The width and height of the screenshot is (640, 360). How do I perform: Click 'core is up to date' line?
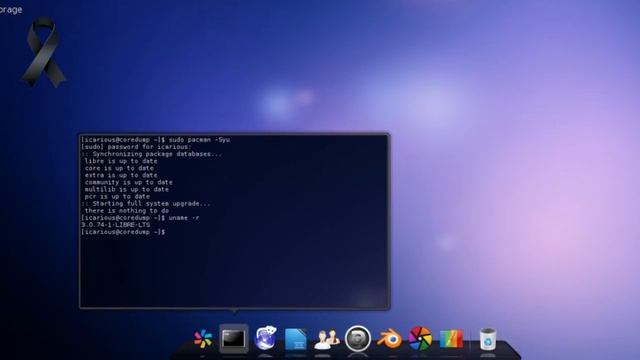[x=119, y=168]
